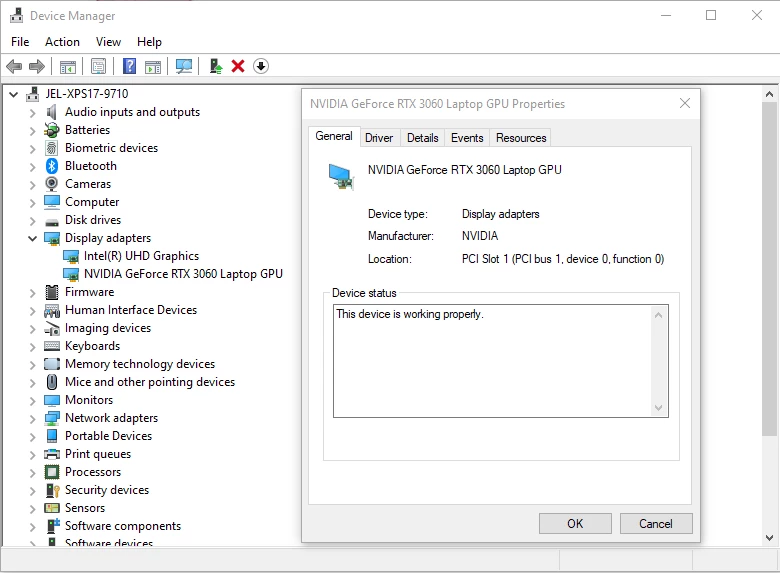
Task: Click the Cameras category icon
Action: tap(51, 184)
